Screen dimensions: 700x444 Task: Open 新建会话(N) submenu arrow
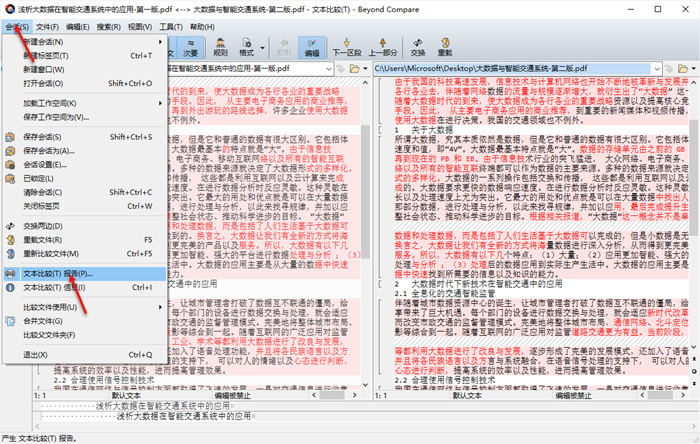point(160,41)
